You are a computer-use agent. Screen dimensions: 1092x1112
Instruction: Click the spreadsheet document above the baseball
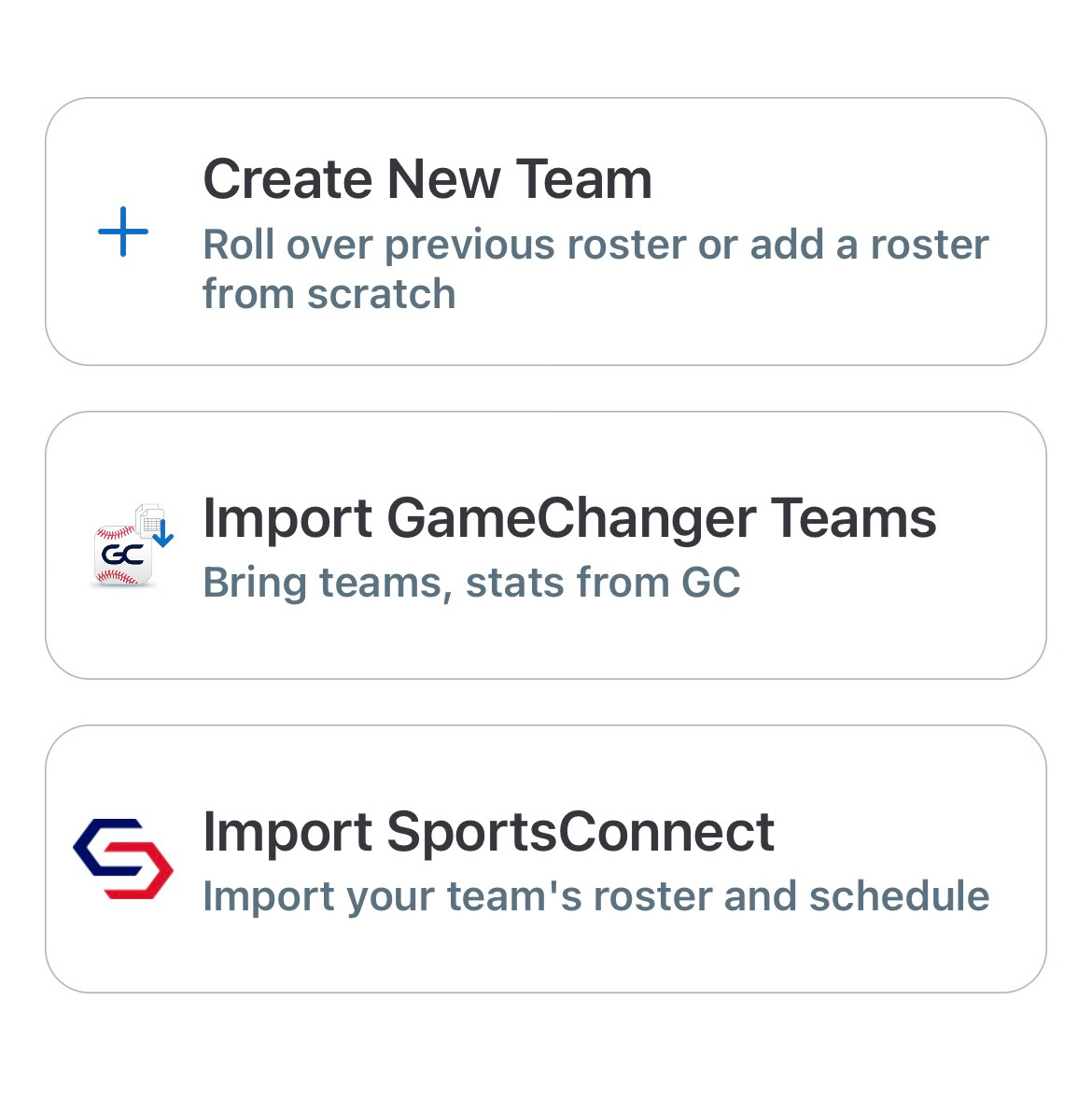click(149, 521)
